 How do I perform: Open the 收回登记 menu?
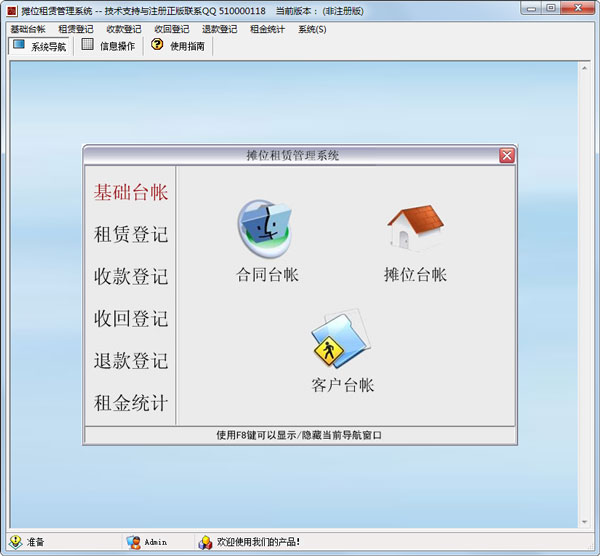[x=172, y=29]
